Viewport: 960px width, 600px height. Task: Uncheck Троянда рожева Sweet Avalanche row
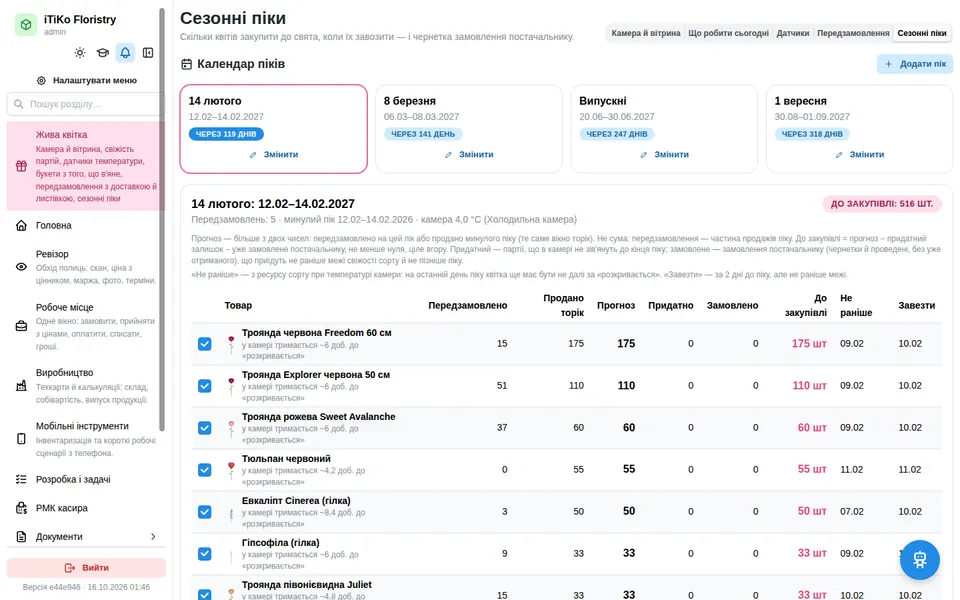tap(204, 428)
